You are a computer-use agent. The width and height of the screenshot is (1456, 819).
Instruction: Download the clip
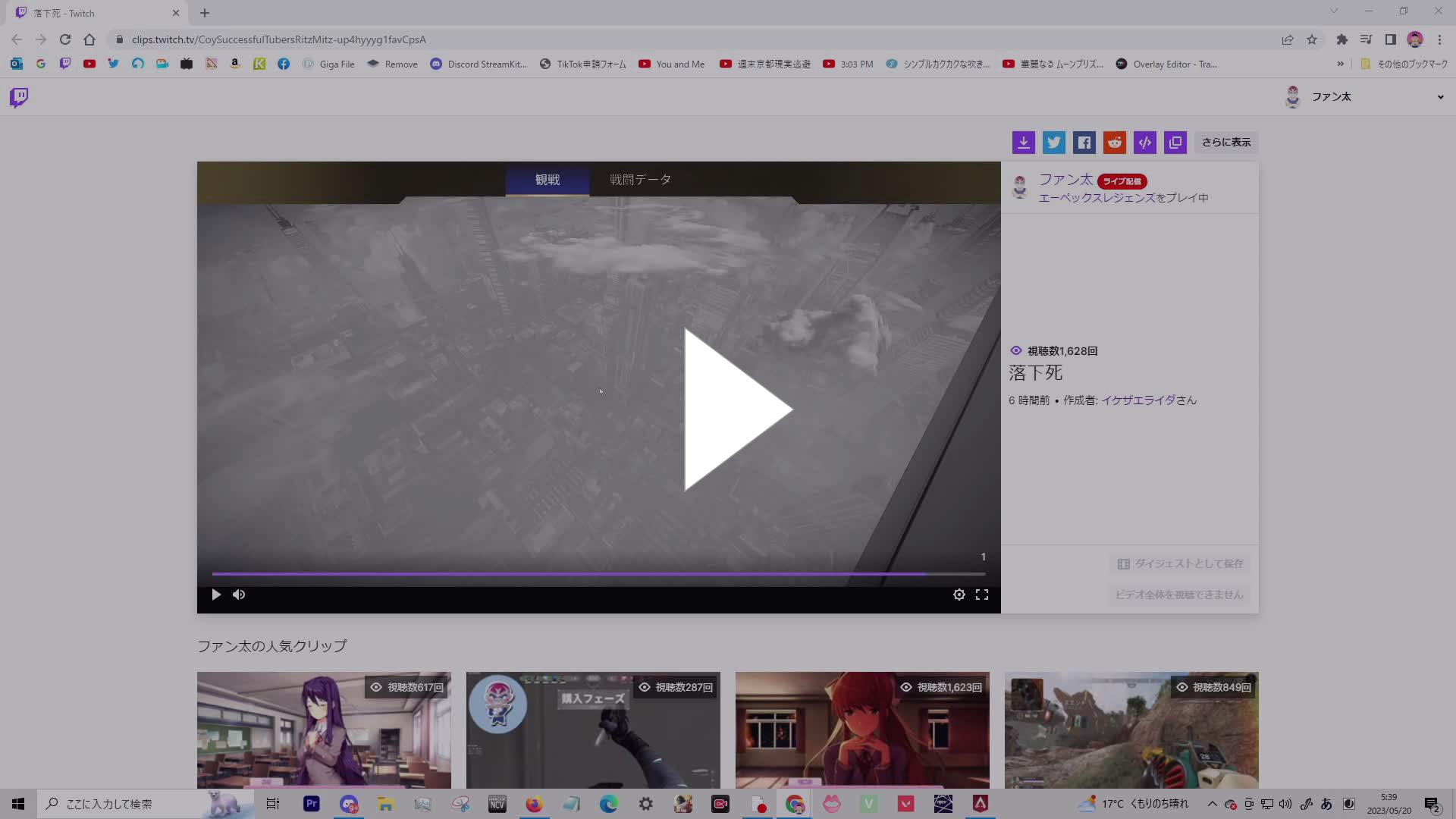coord(1023,142)
